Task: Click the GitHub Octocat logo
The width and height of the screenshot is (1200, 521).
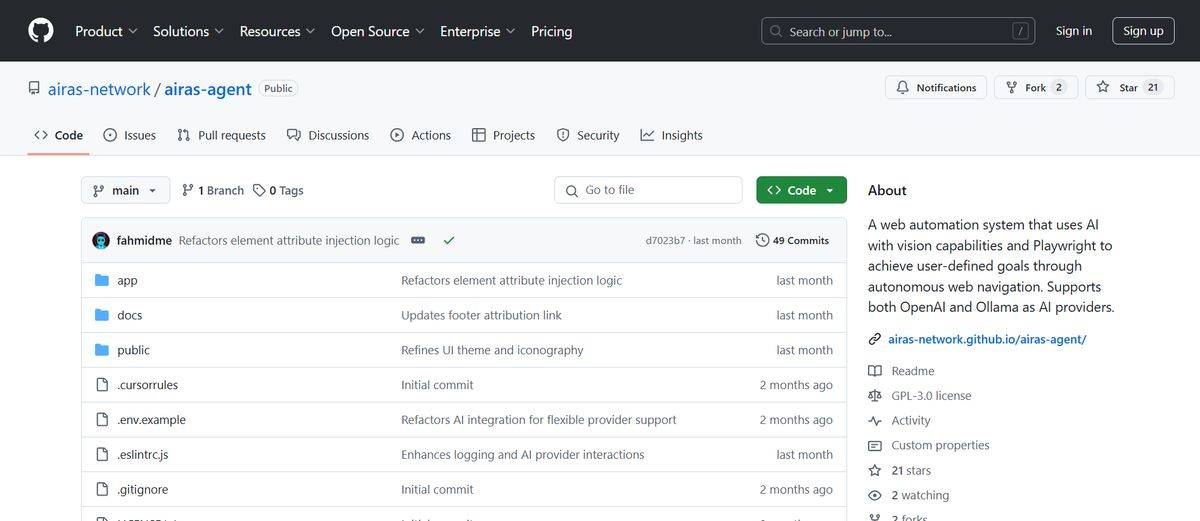Action: point(41,31)
